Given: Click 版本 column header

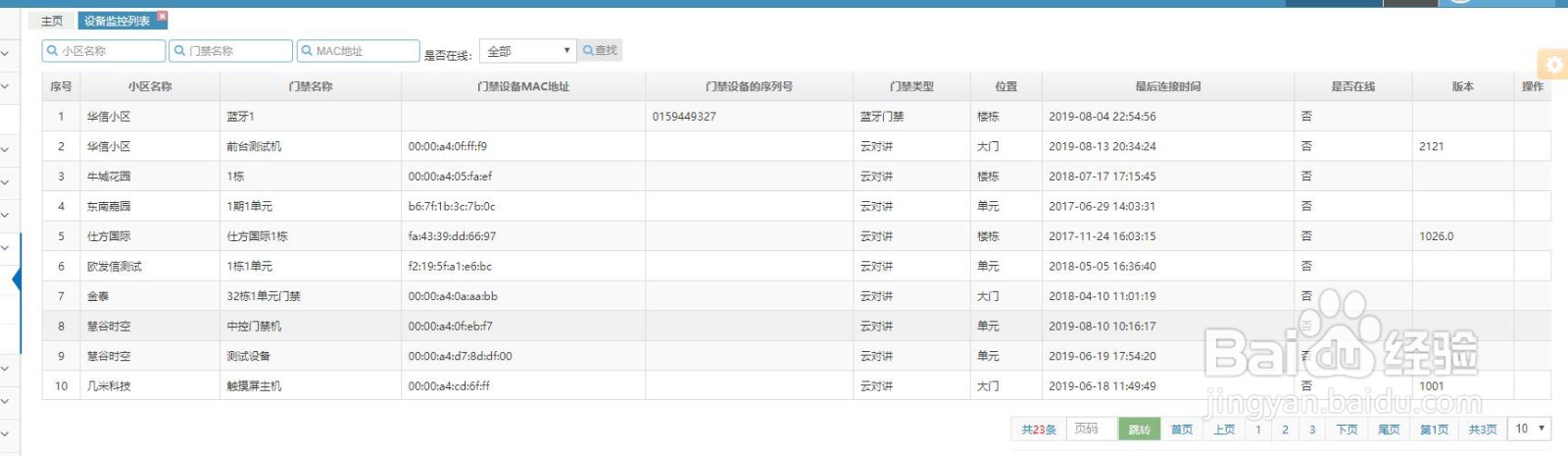Looking at the screenshot, I should 1462,86.
